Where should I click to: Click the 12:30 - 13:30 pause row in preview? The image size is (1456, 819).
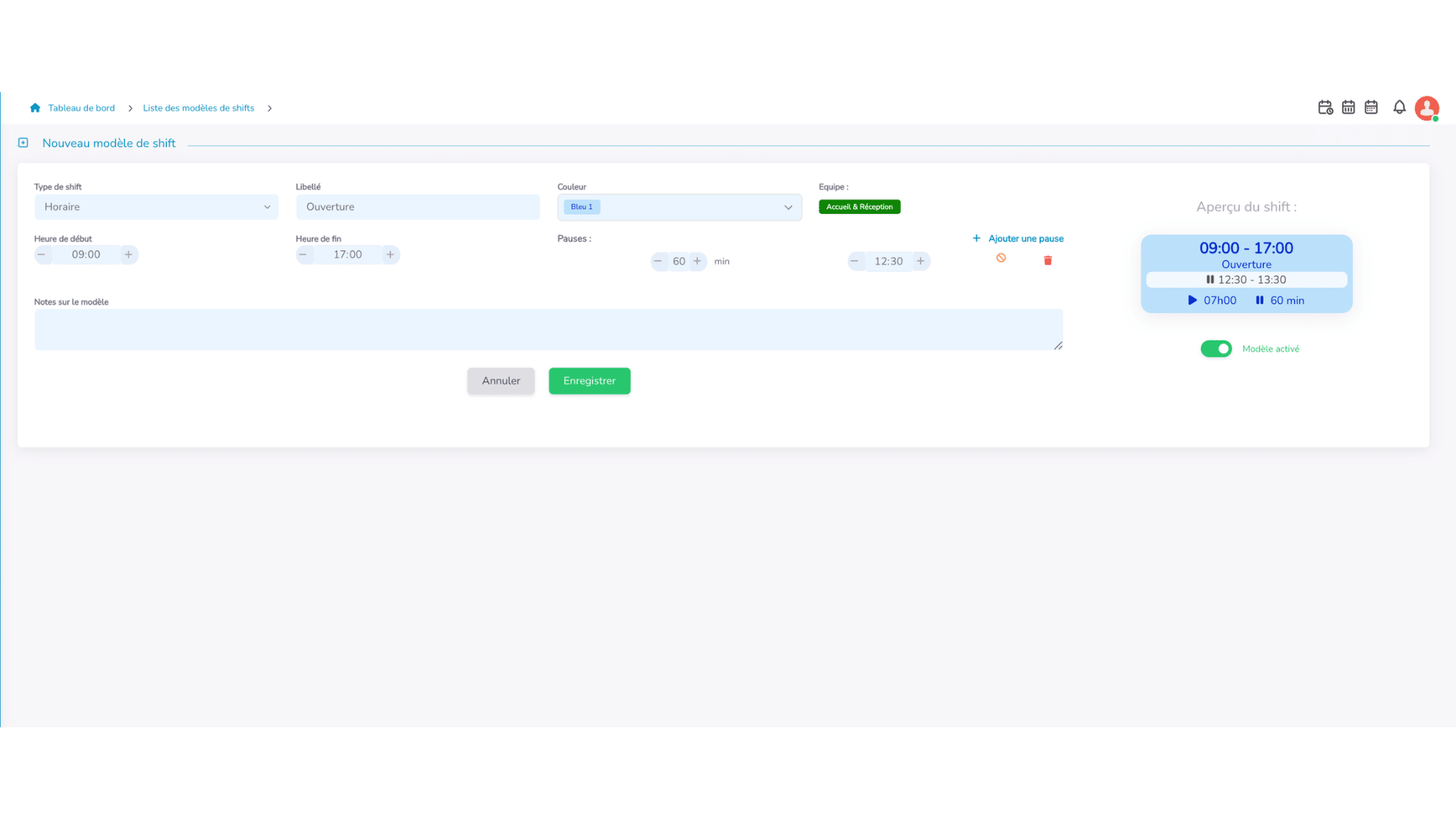(1247, 280)
